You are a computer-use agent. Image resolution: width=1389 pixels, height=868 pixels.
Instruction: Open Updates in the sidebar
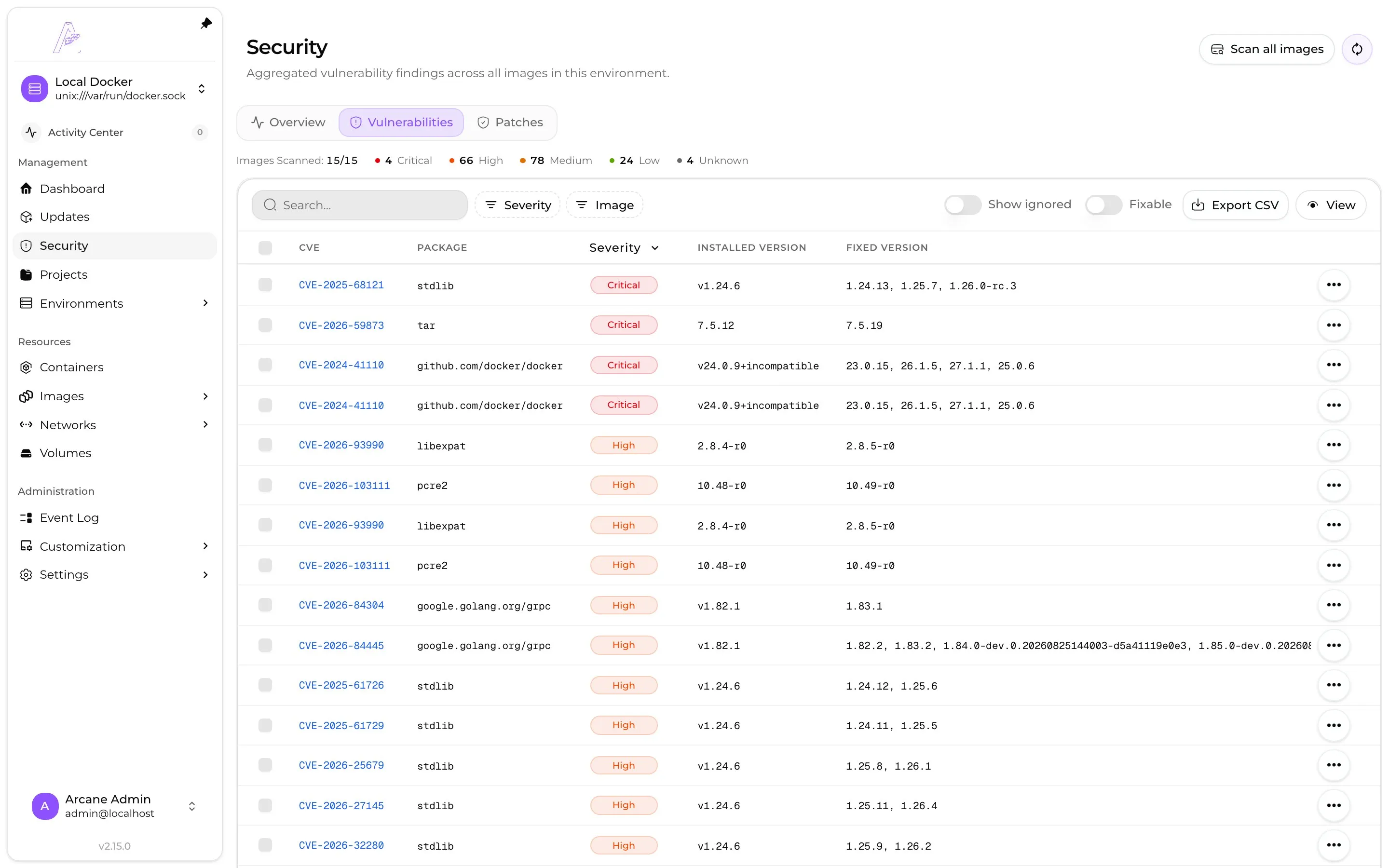pyautogui.click(x=114, y=217)
